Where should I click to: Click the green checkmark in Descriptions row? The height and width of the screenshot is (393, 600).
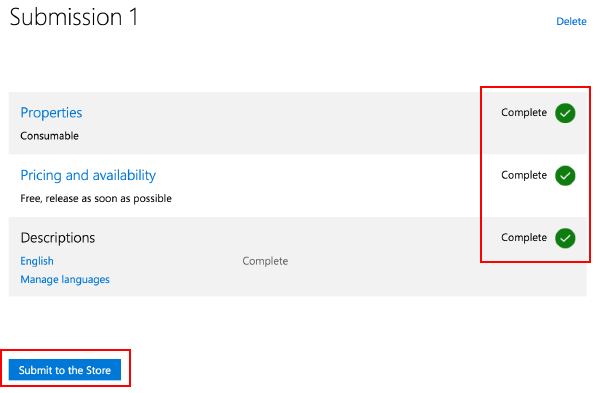point(565,238)
